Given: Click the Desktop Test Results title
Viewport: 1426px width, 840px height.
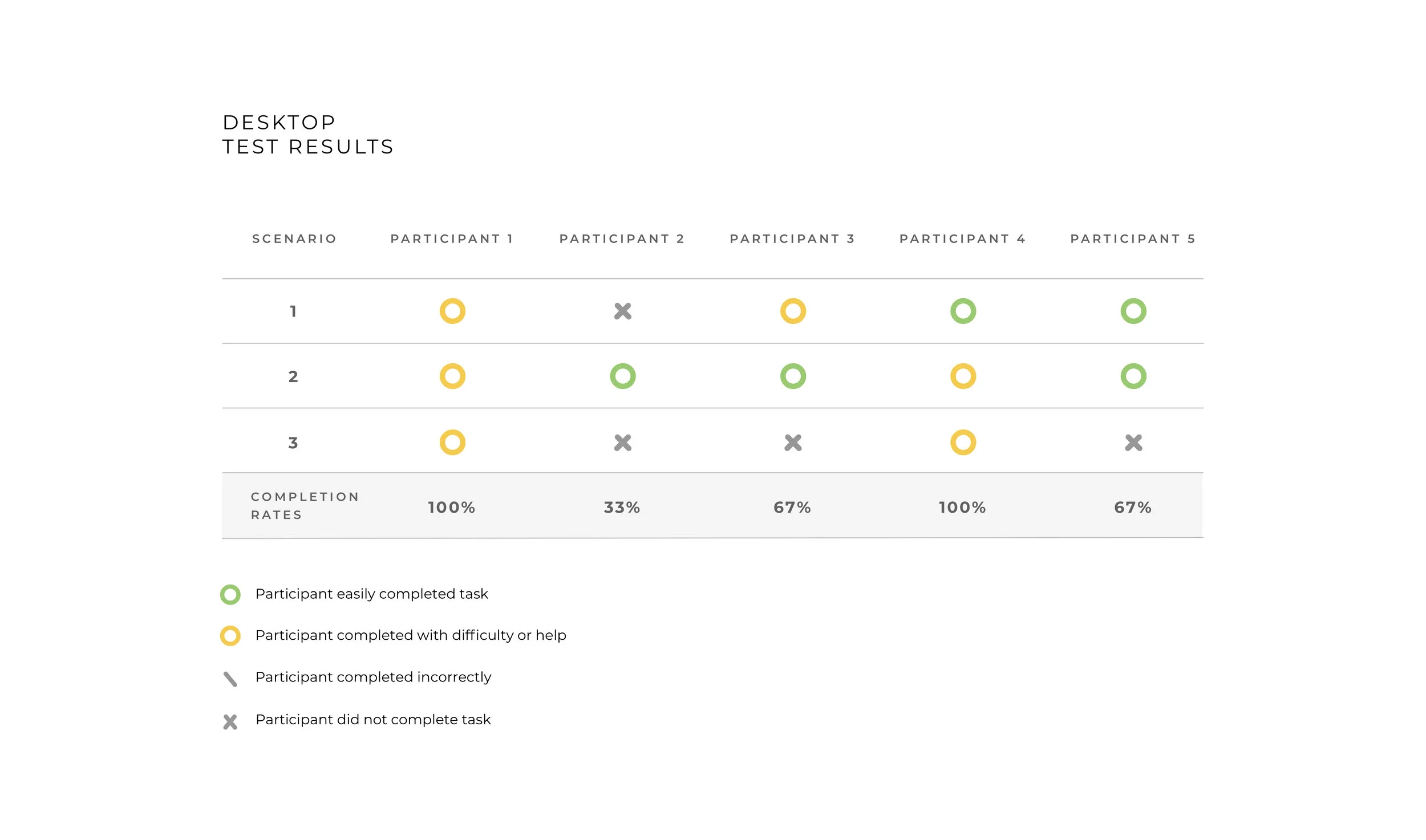Looking at the screenshot, I should [308, 135].
